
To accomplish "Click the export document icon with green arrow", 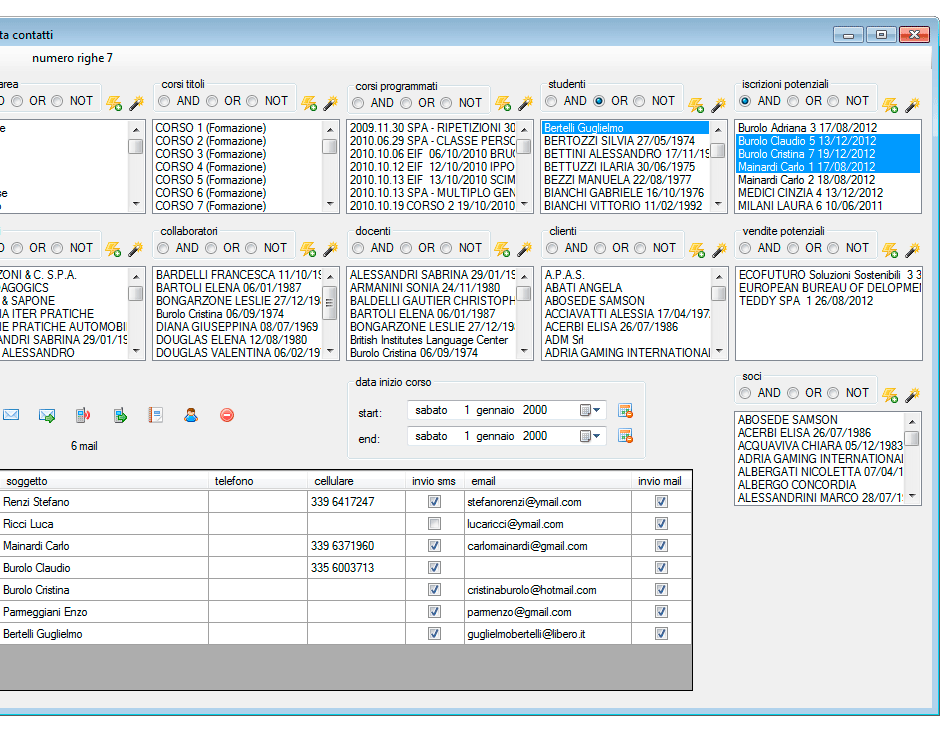I will pyautogui.click(x=120, y=415).
